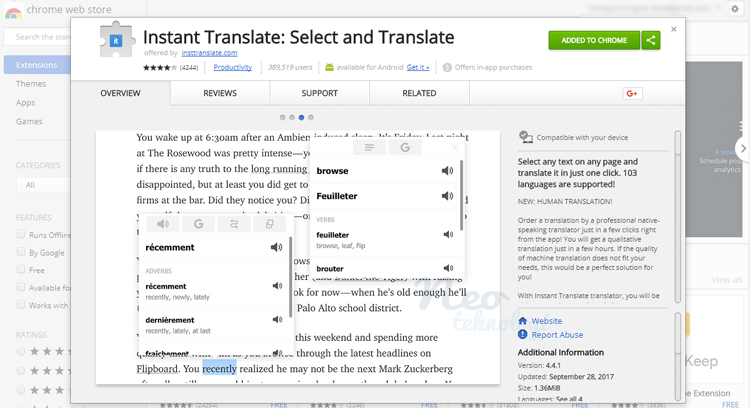Click the in-app purchases coin icon
Image resolution: width=750 pixels, height=408 pixels.
447,67
